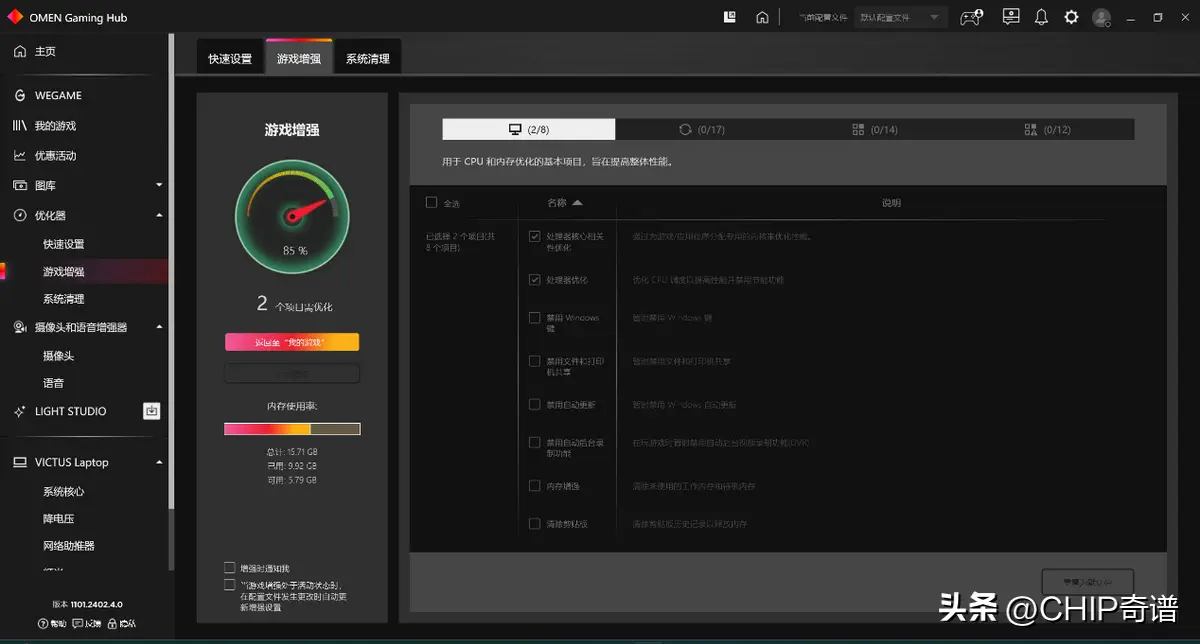The image size is (1200, 644).
Task: Enable the 内存清理 checkbox
Action: coord(535,486)
